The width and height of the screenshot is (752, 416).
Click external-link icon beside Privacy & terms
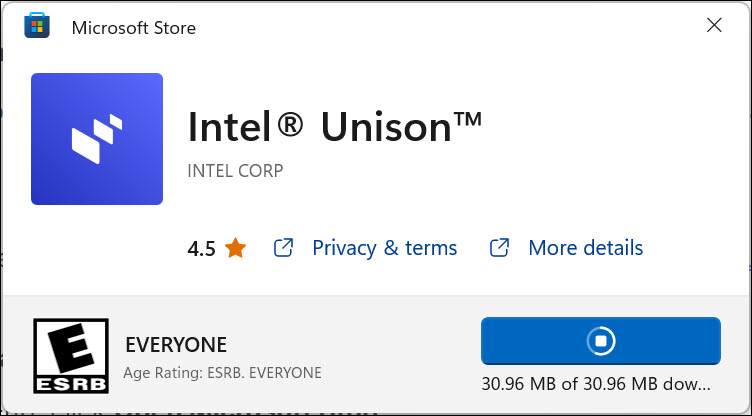[x=284, y=248]
